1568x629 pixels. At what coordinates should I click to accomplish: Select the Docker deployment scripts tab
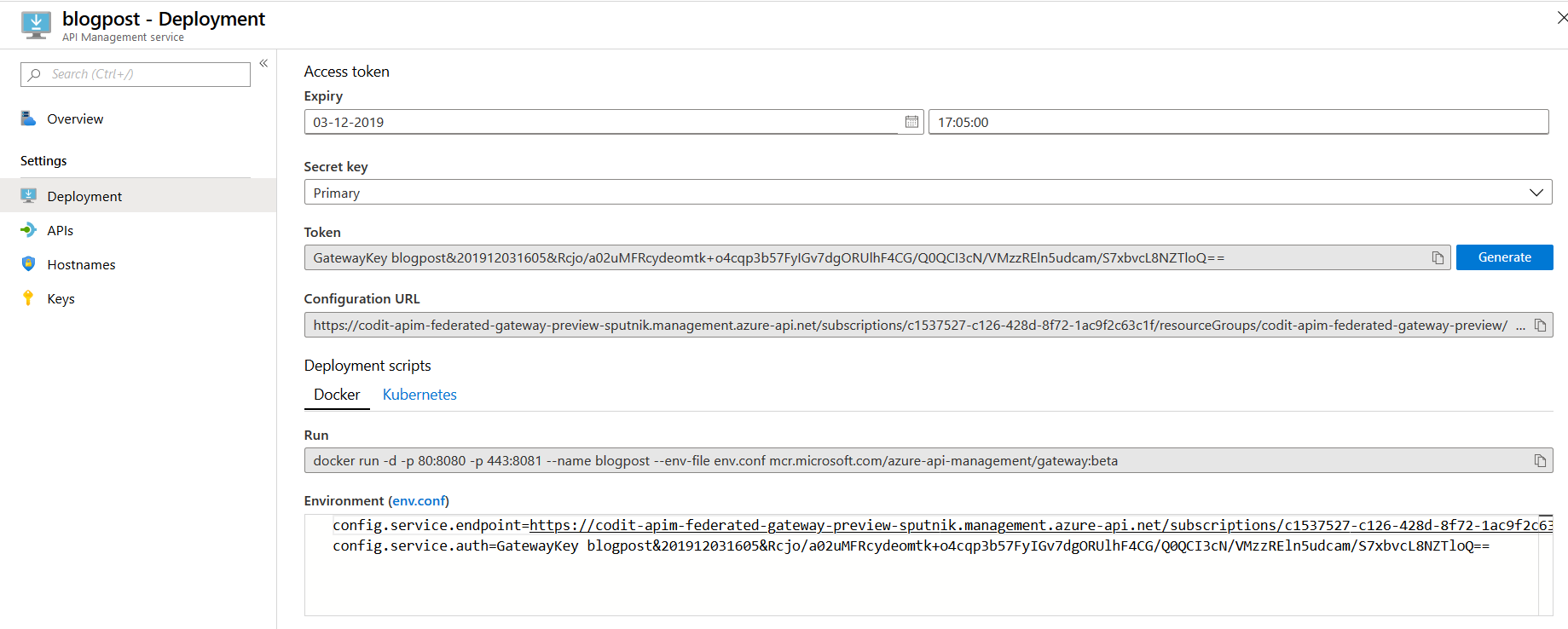(x=337, y=395)
